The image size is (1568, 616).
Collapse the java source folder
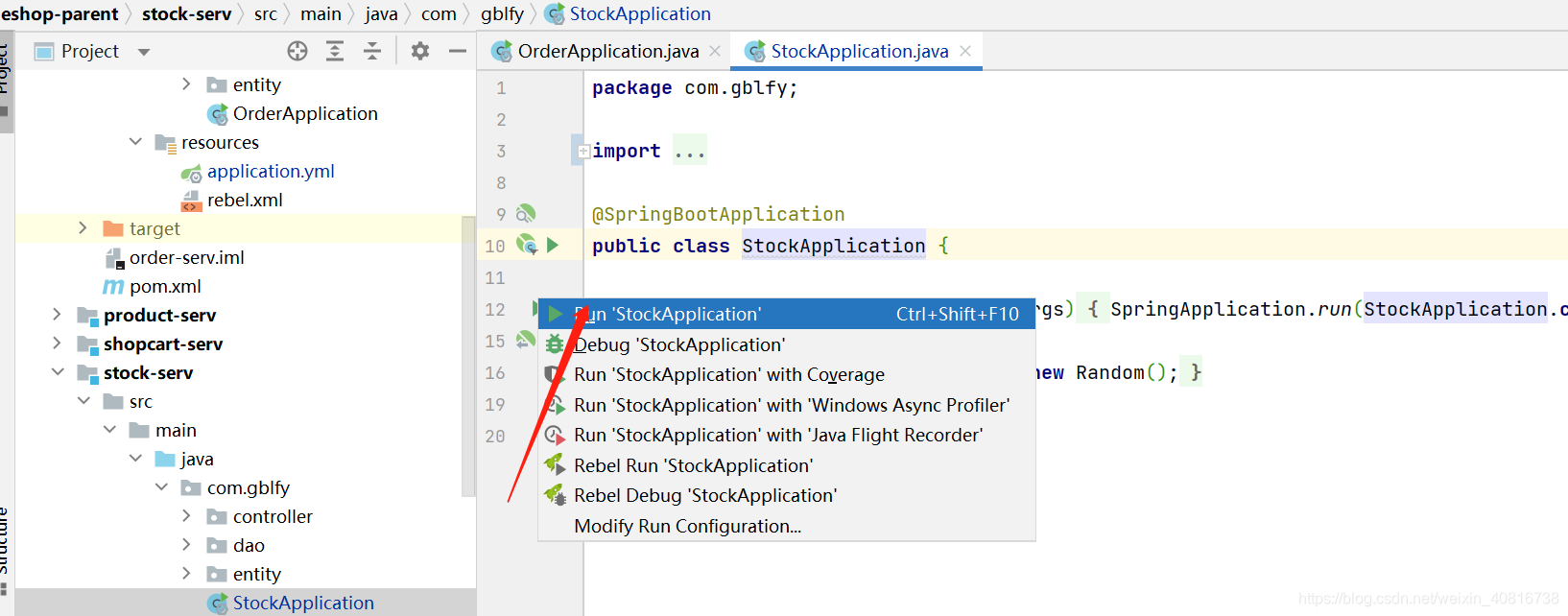coord(135,459)
